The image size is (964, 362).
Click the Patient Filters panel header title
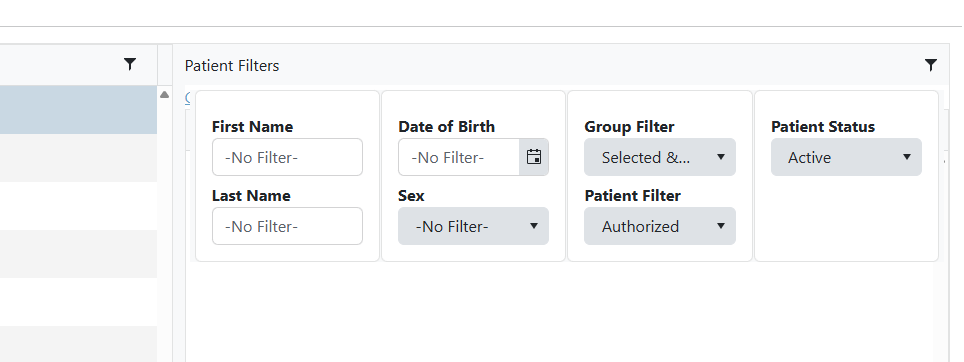pos(232,66)
